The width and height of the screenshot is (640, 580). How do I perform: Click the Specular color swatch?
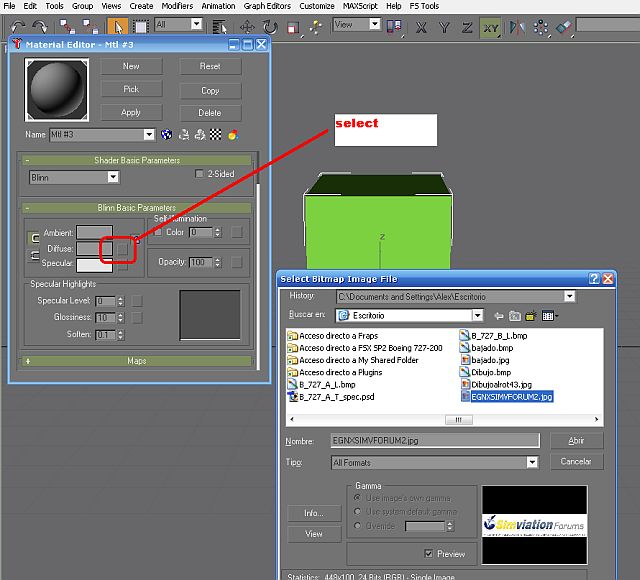pos(94,264)
